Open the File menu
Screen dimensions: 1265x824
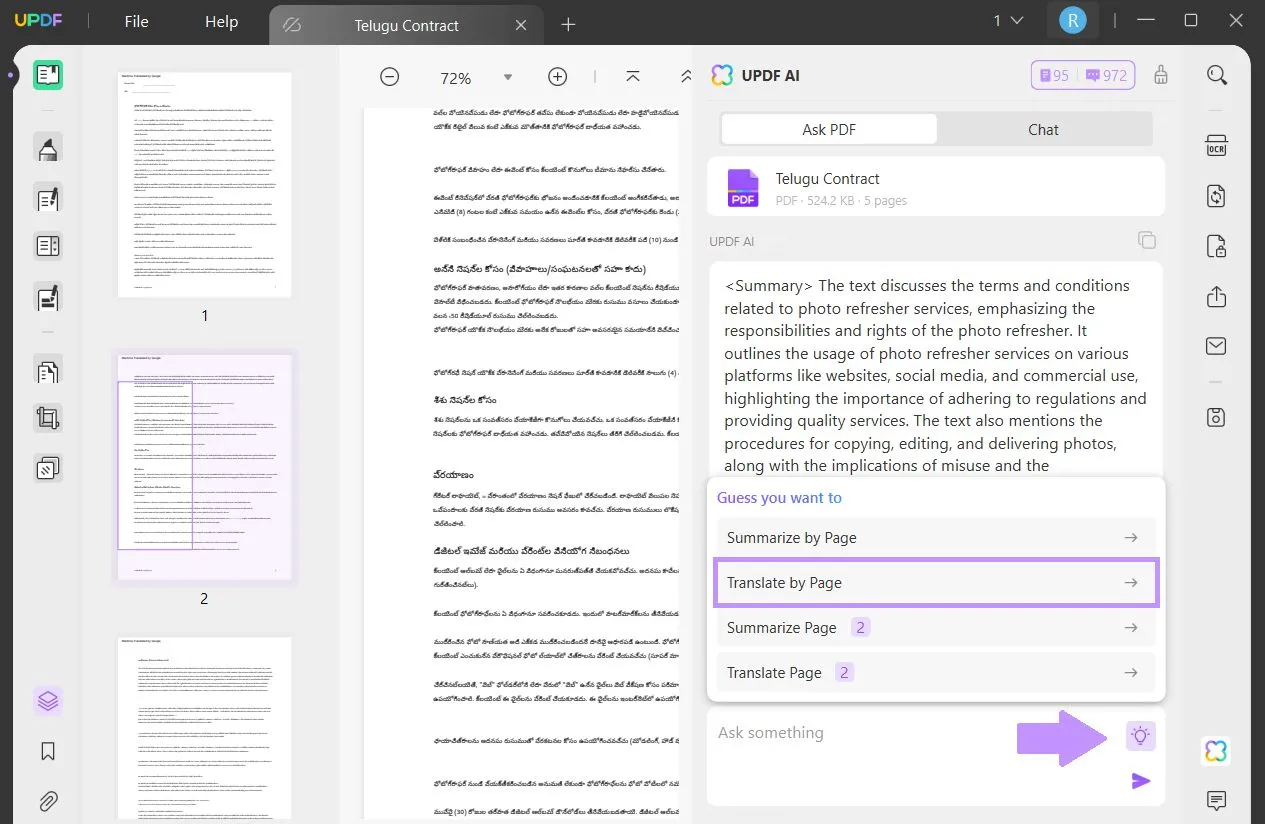click(x=136, y=21)
